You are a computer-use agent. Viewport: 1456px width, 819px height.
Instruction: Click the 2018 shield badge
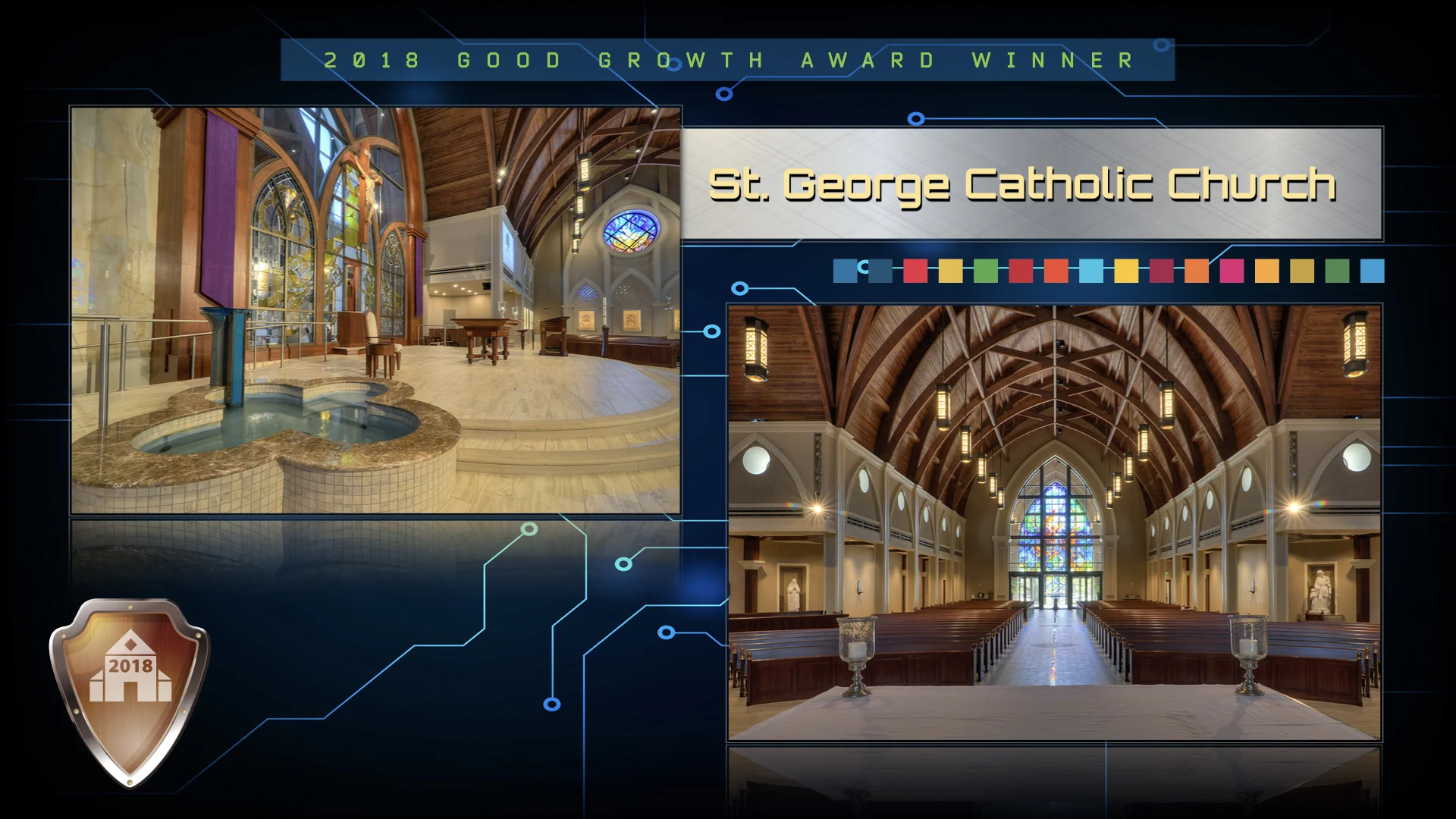point(130,692)
